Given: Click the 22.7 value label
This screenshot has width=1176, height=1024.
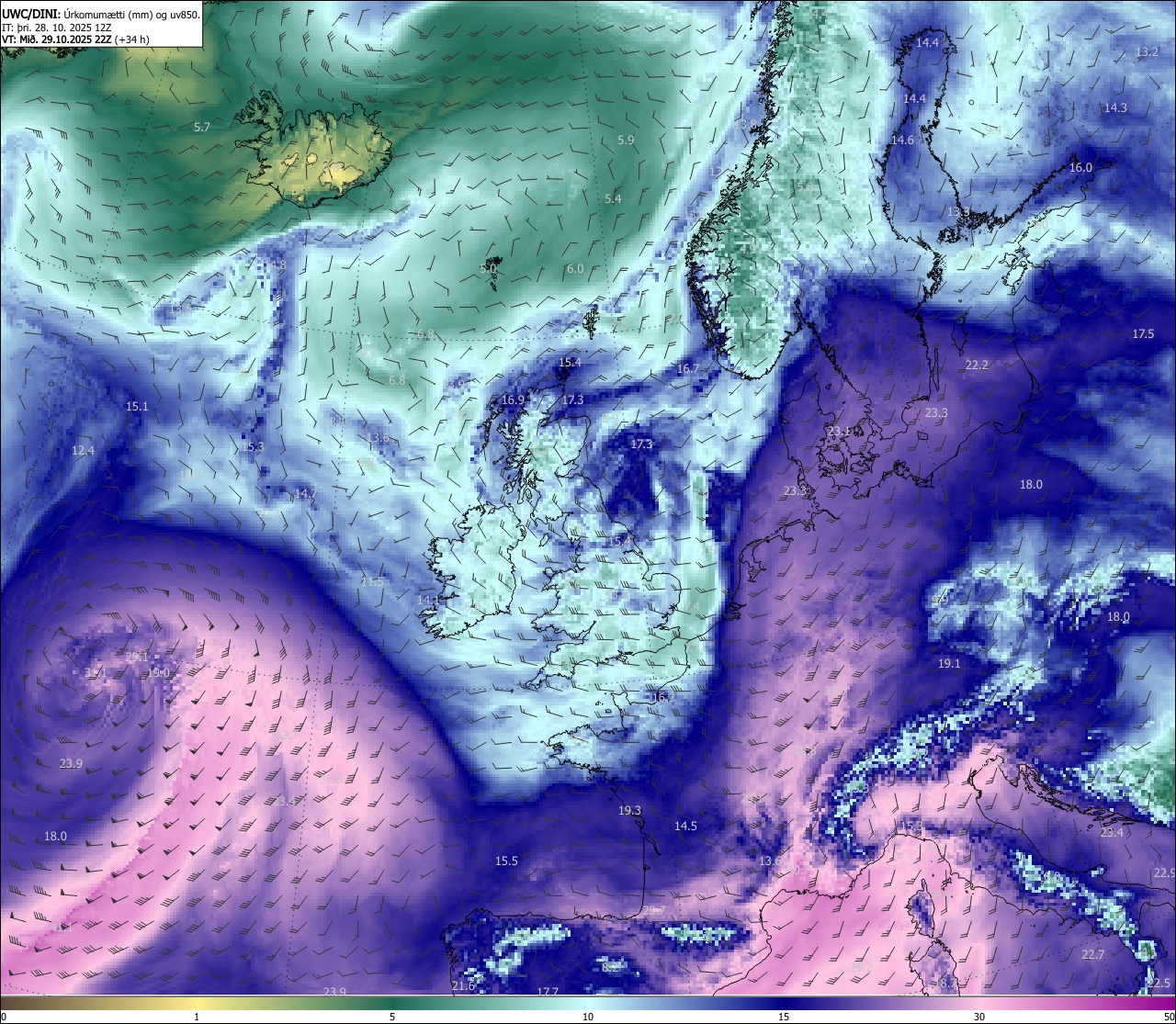Looking at the screenshot, I should [x=1093, y=955].
